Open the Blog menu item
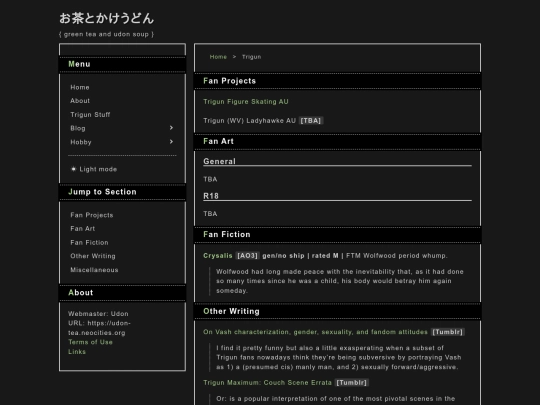The width and height of the screenshot is (540, 405). pos(78,128)
